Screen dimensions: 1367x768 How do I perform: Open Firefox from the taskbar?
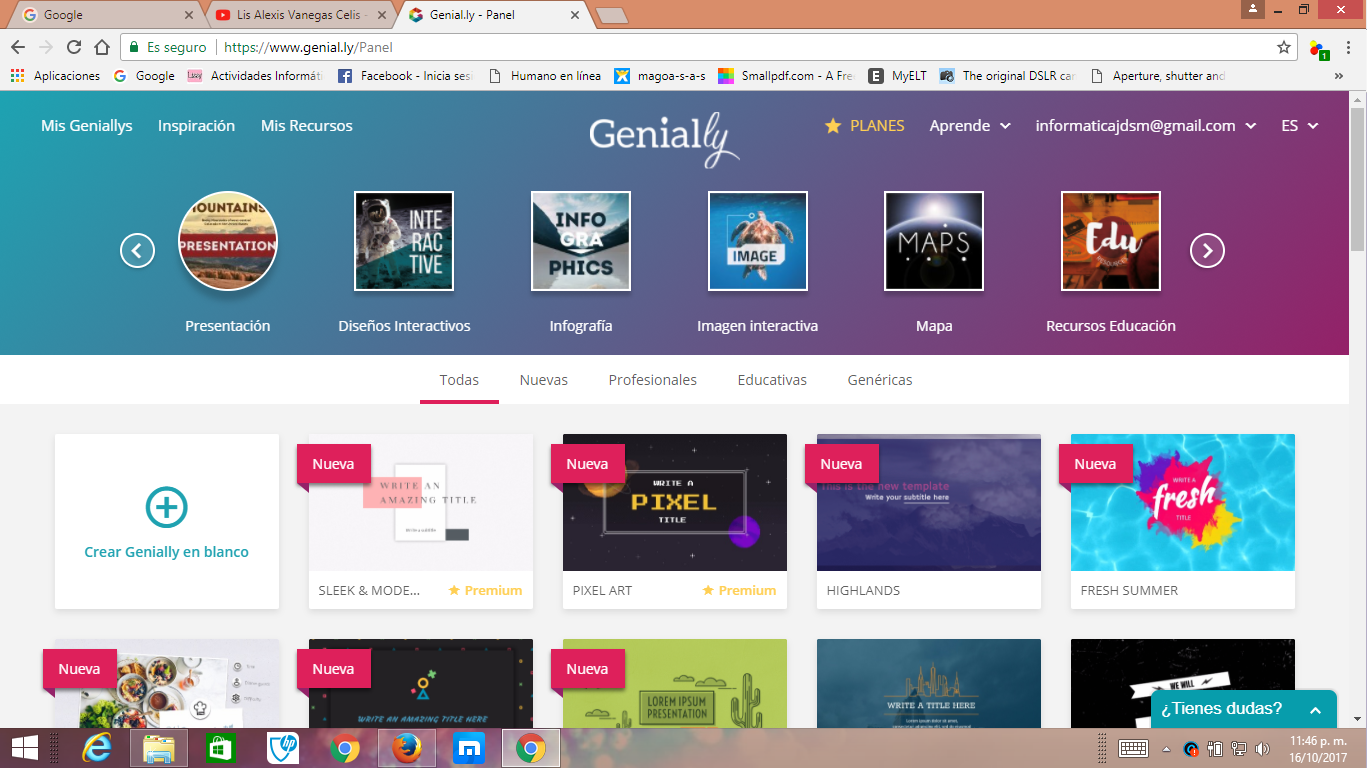(408, 747)
